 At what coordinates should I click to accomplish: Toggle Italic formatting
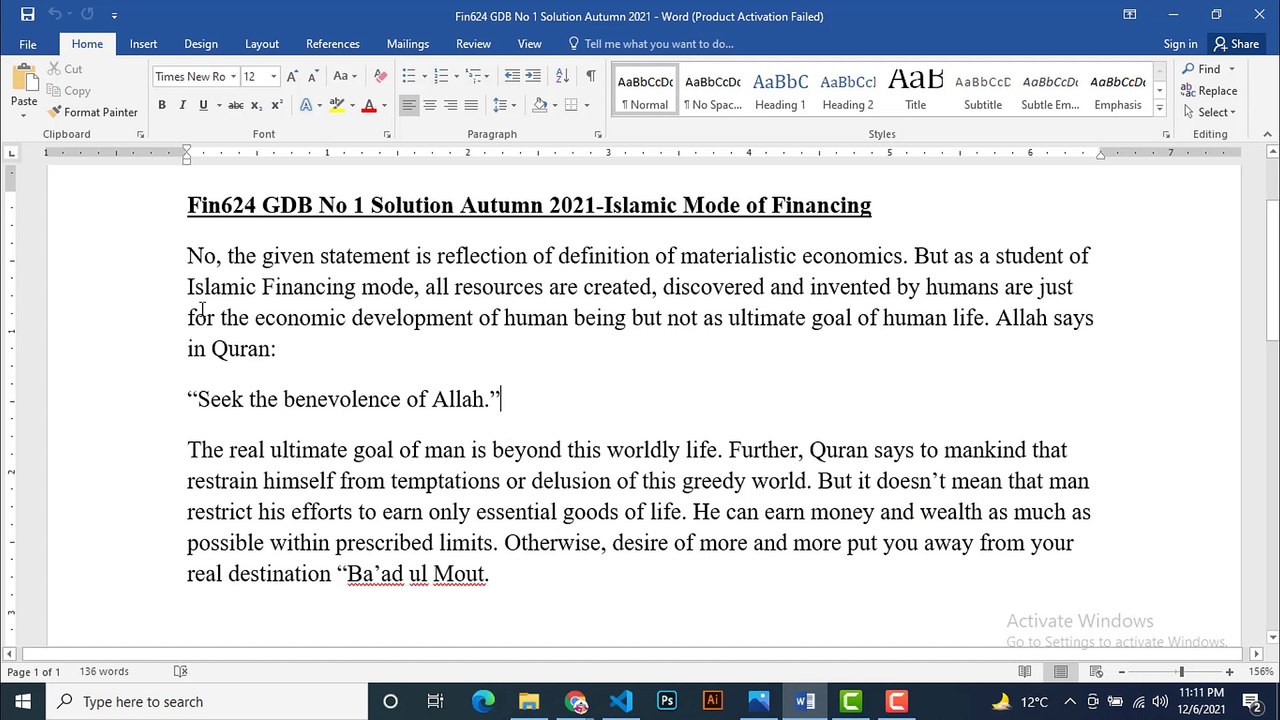click(182, 105)
